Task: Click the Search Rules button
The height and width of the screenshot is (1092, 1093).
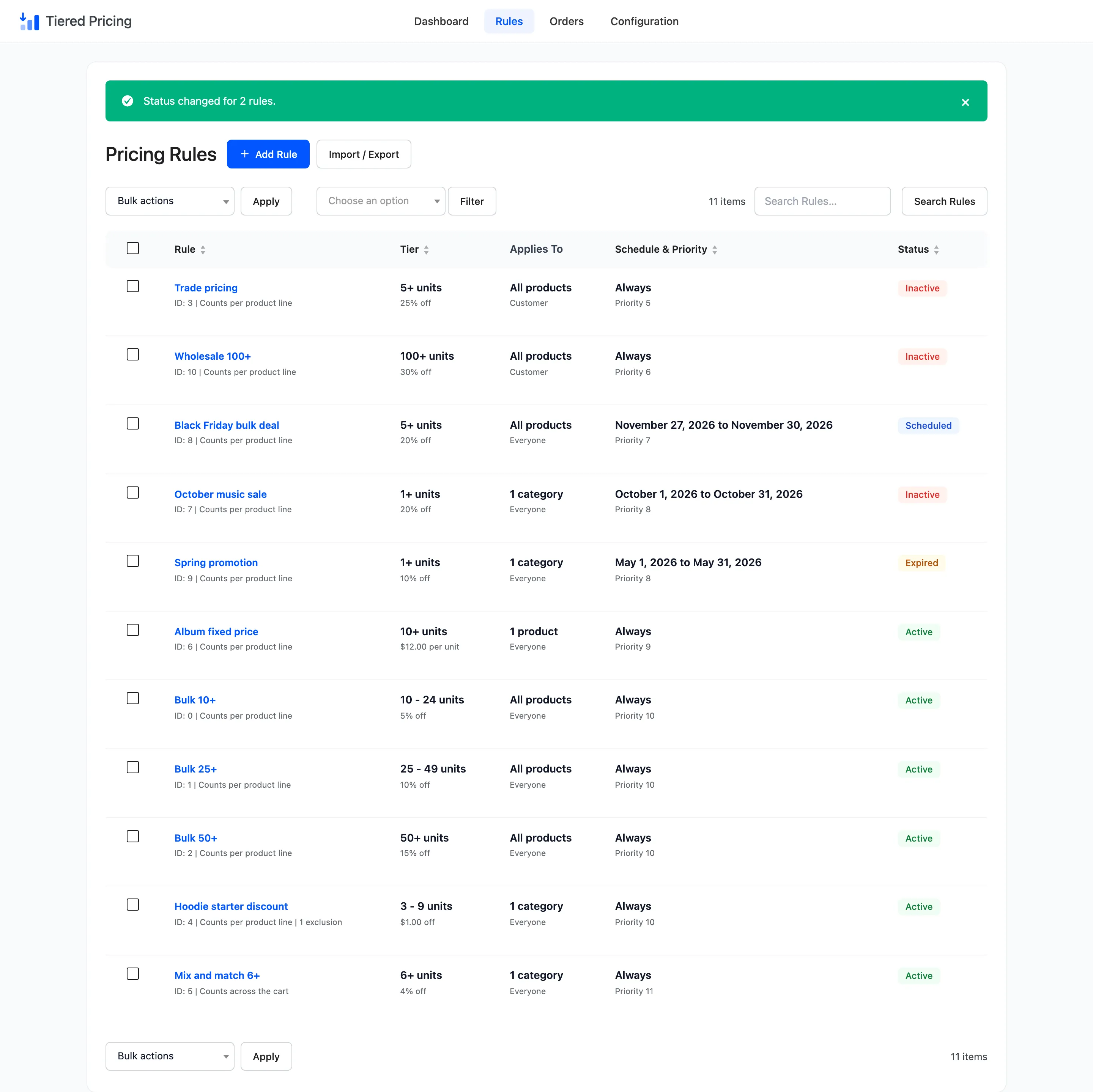Action: 944,201
